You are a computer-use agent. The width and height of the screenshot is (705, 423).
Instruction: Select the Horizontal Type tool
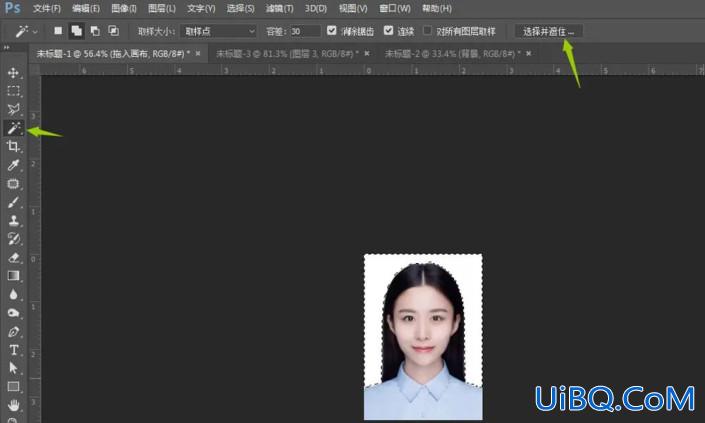(x=13, y=350)
